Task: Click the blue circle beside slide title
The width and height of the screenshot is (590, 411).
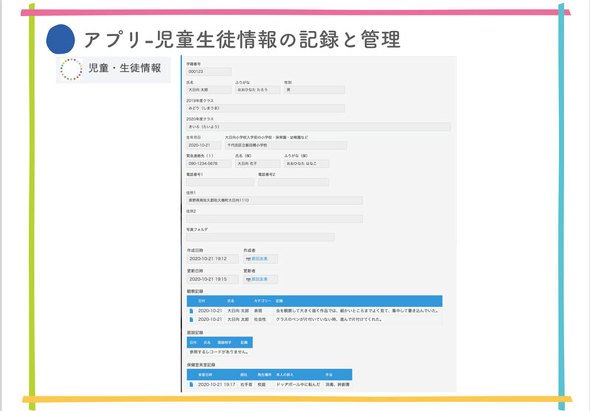Action: pyautogui.click(x=61, y=39)
